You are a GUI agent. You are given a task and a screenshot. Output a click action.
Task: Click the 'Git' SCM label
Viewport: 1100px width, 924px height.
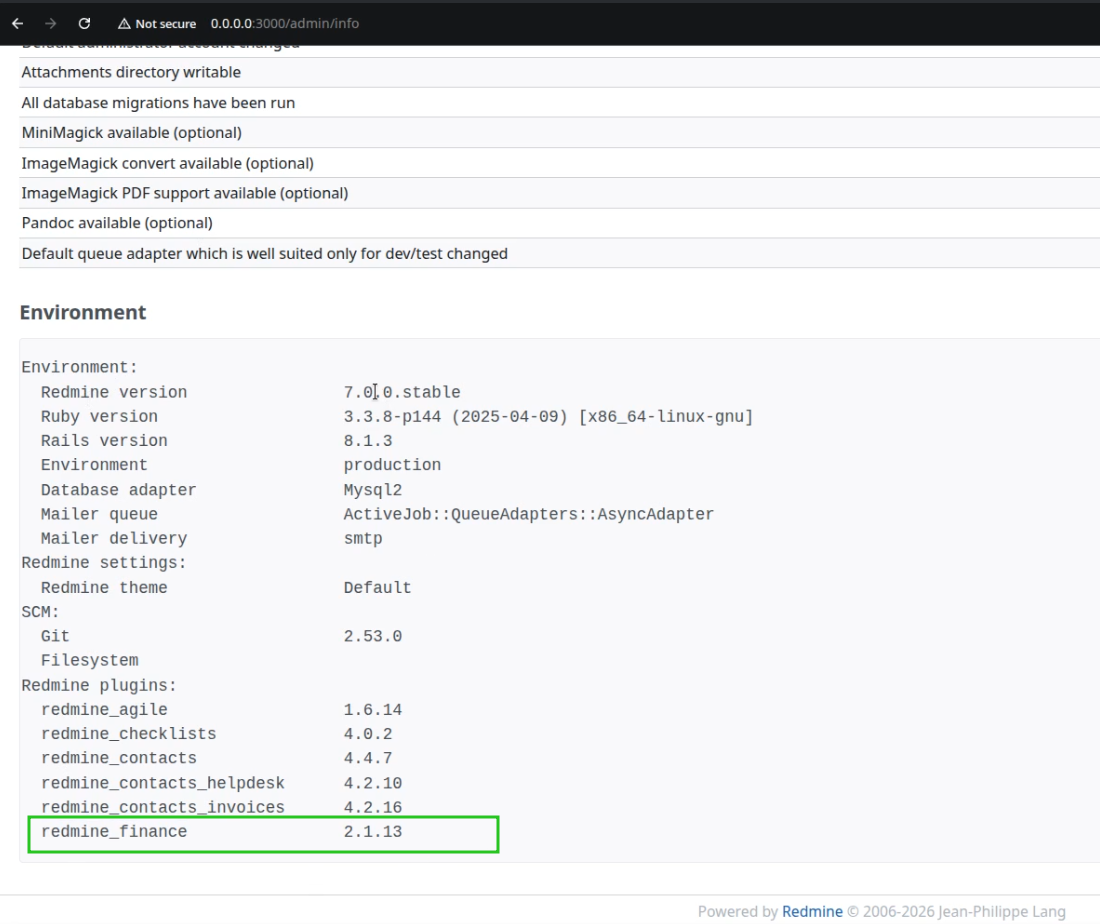[55, 636]
